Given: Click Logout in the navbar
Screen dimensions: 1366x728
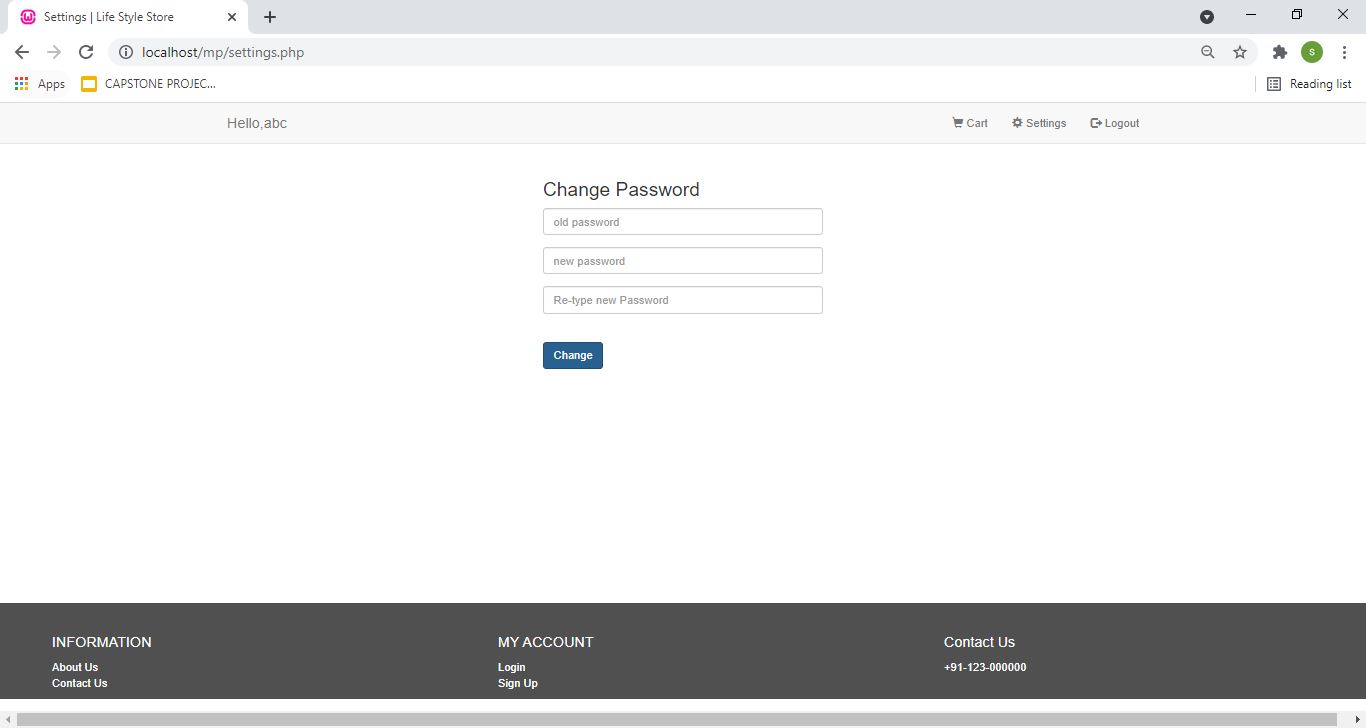Looking at the screenshot, I should [x=1115, y=123].
